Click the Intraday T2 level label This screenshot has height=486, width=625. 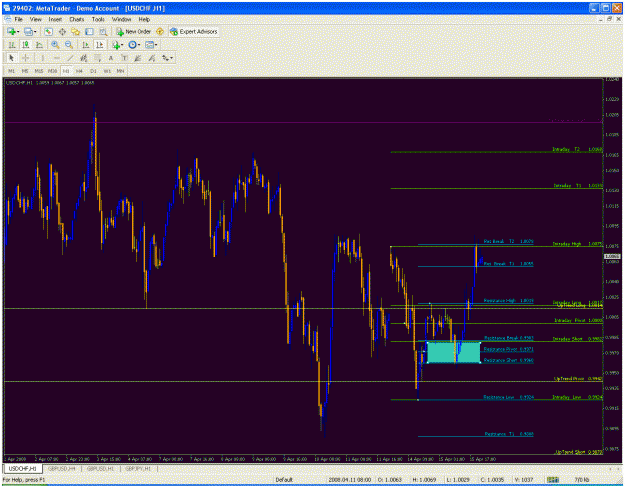(577, 149)
